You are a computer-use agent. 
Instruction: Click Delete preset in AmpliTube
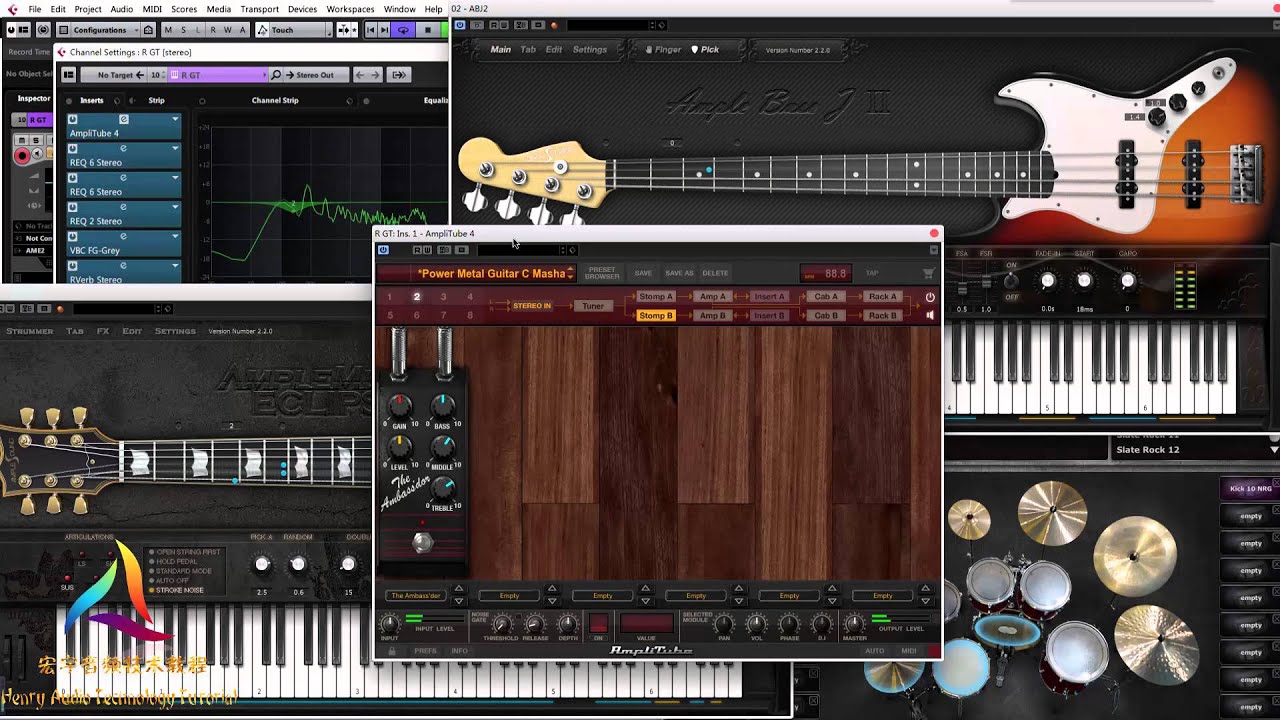(x=715, y=273)
